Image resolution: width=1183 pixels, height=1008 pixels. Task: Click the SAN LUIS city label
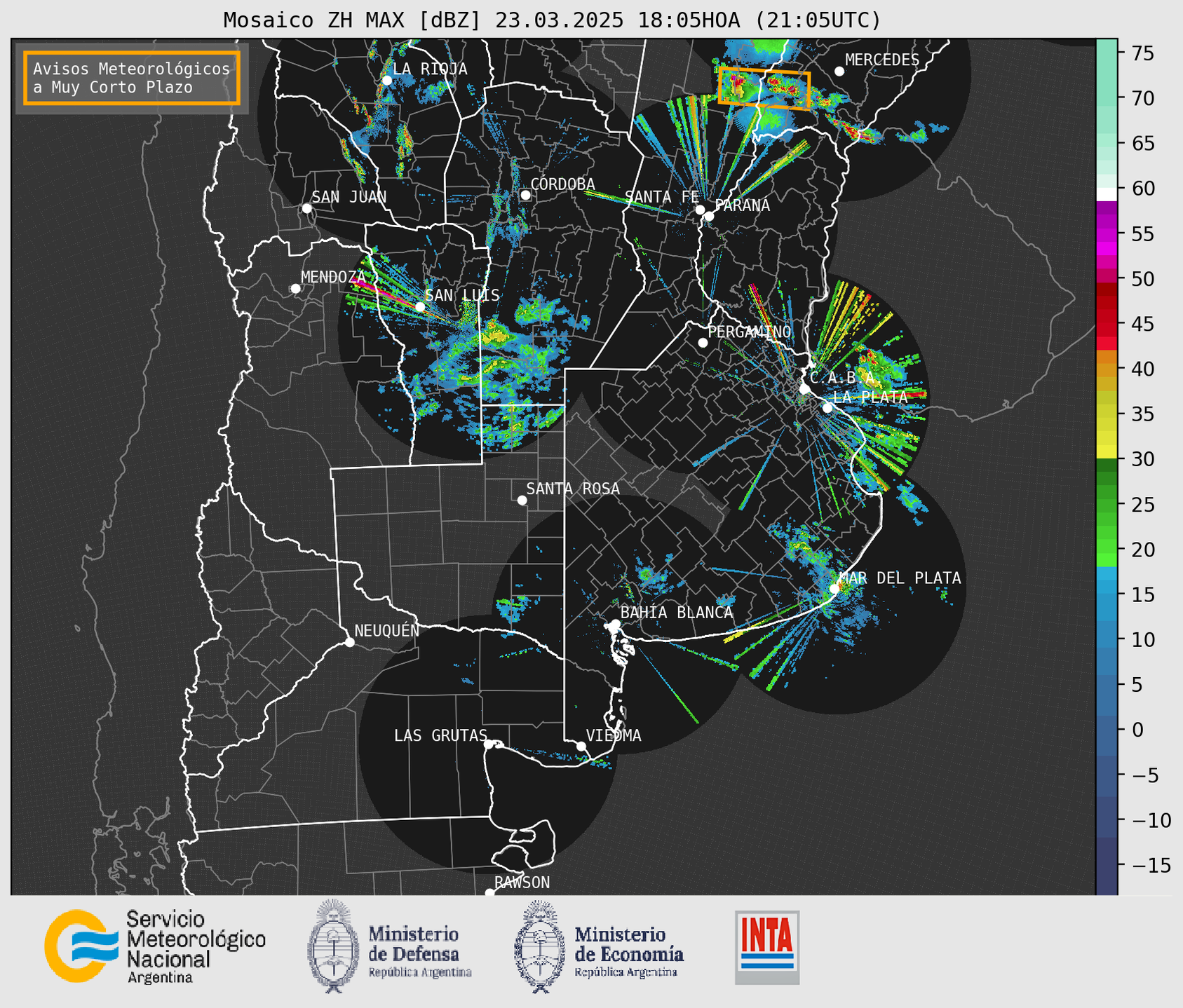click(463, 295)
